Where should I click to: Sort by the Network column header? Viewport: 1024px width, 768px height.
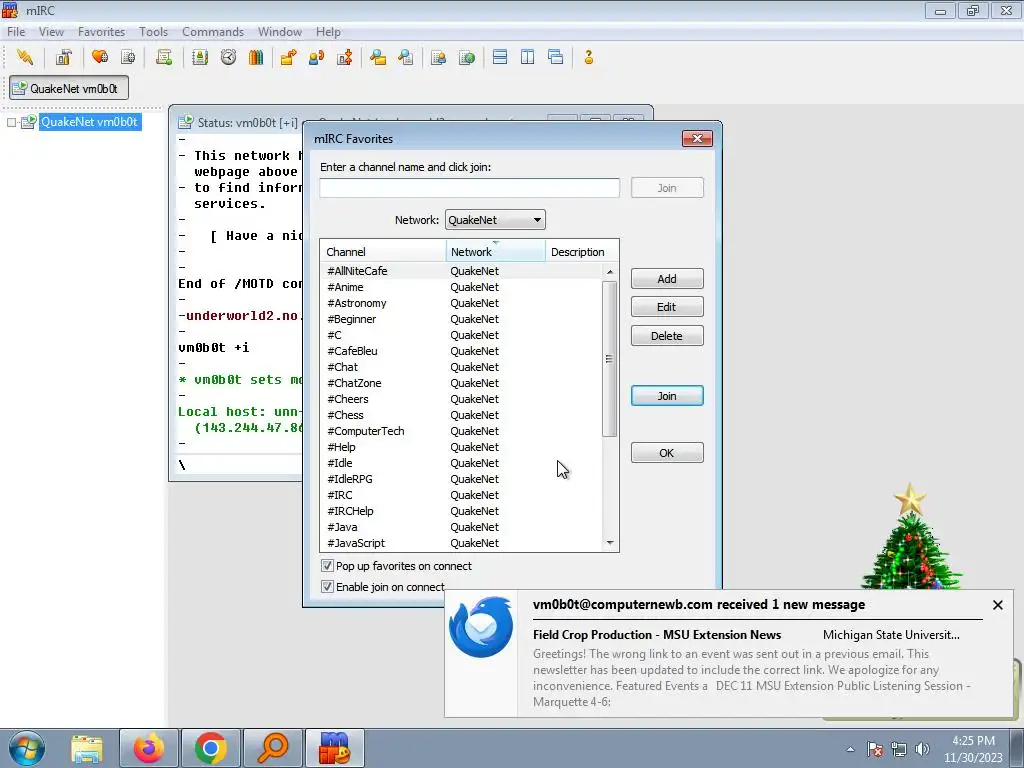point(495,251)
